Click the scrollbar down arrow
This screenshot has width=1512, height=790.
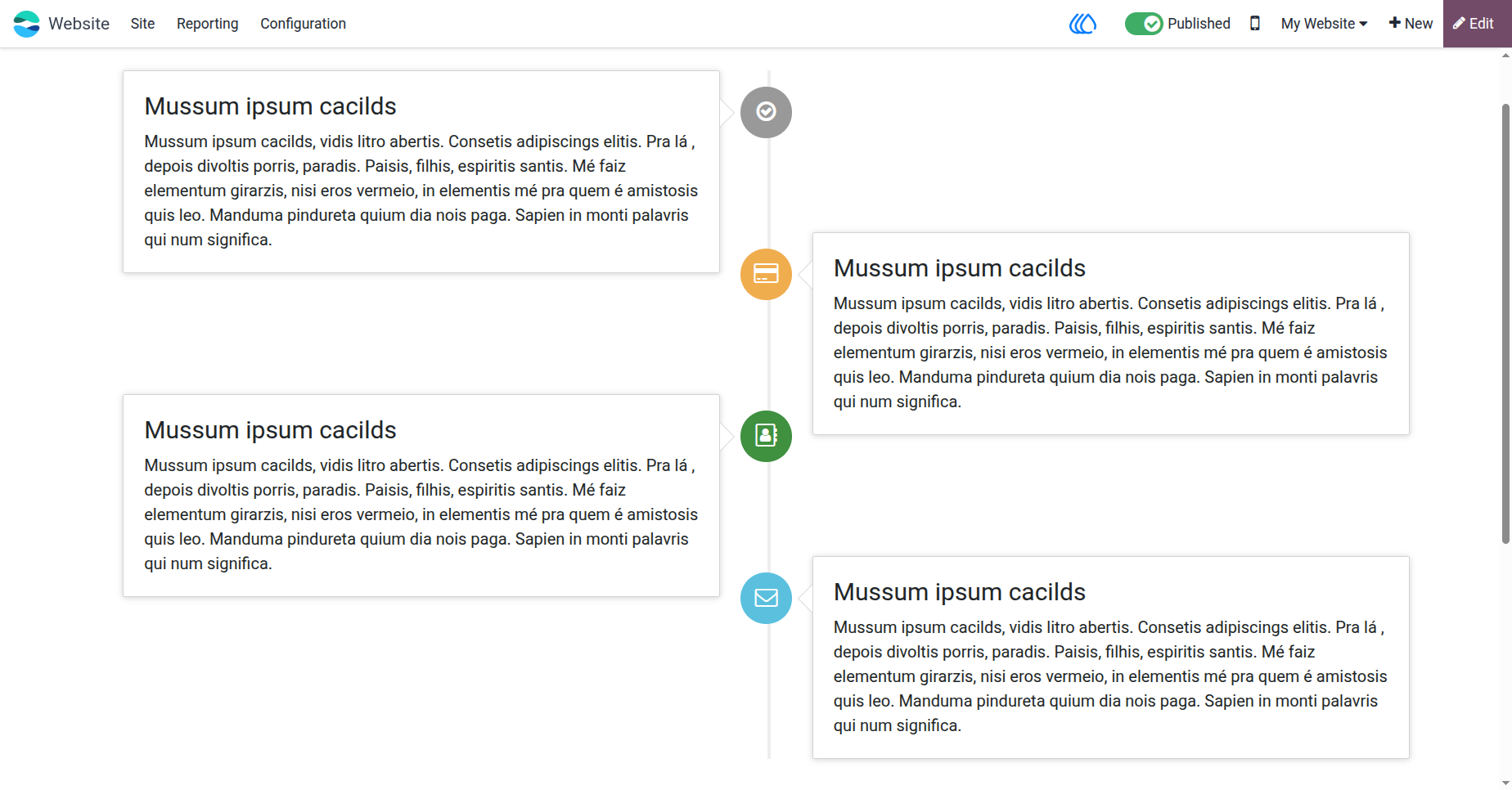pyautogui.click(x=1505, y=783)
